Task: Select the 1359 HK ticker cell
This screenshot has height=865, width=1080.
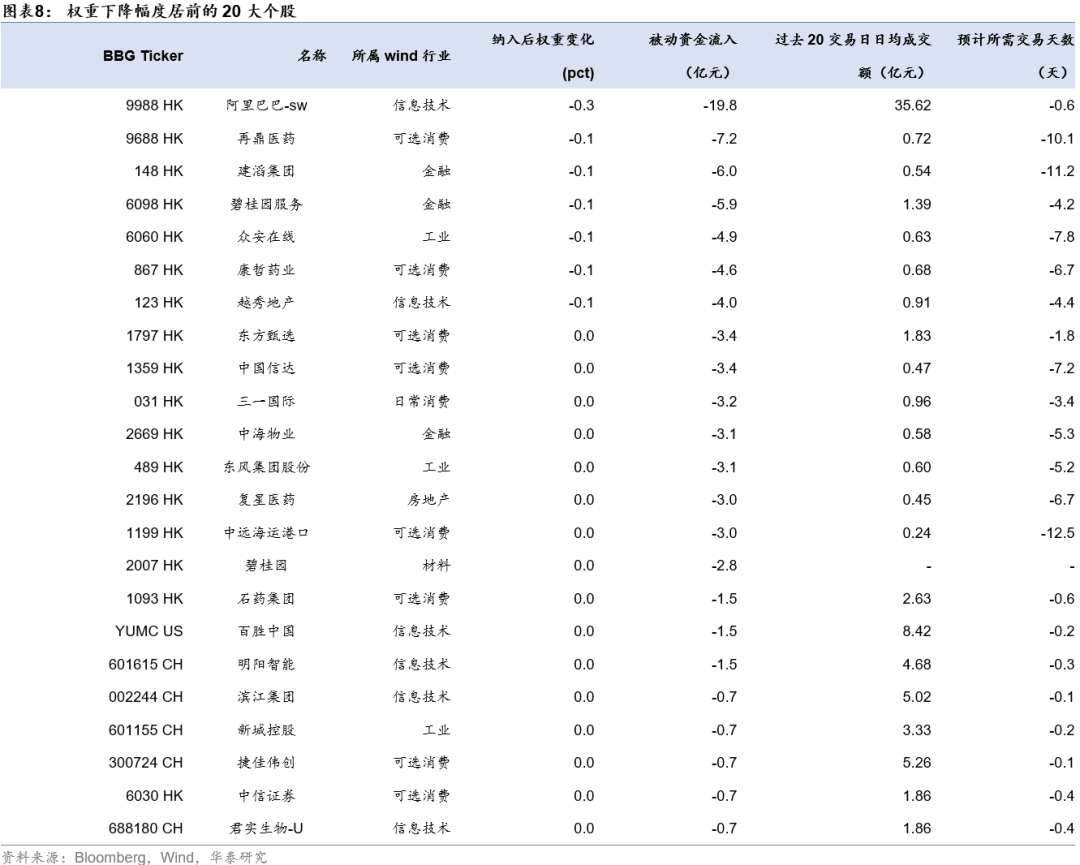Action: [154, 368]
